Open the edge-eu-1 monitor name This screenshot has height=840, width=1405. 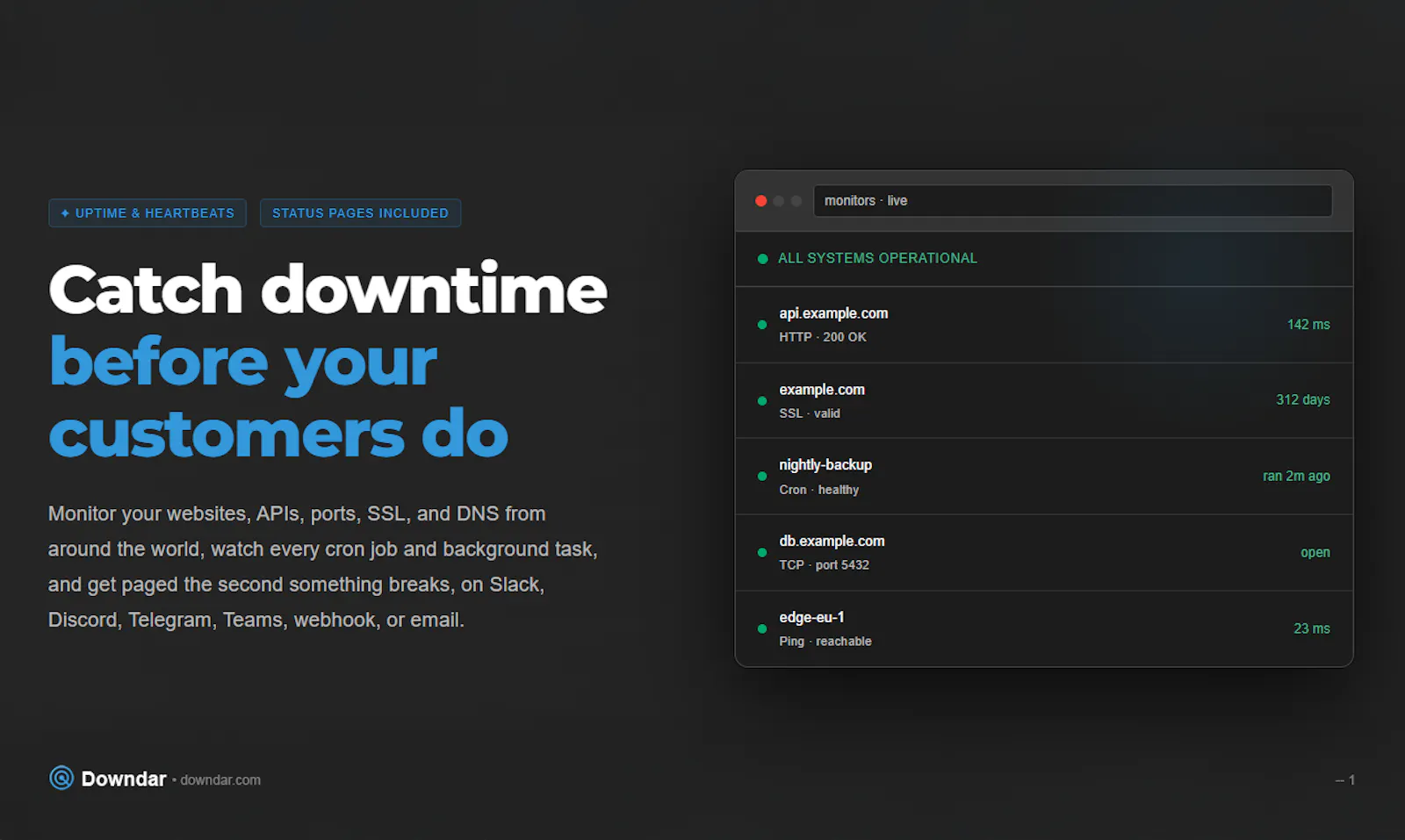tap(811, 618)
